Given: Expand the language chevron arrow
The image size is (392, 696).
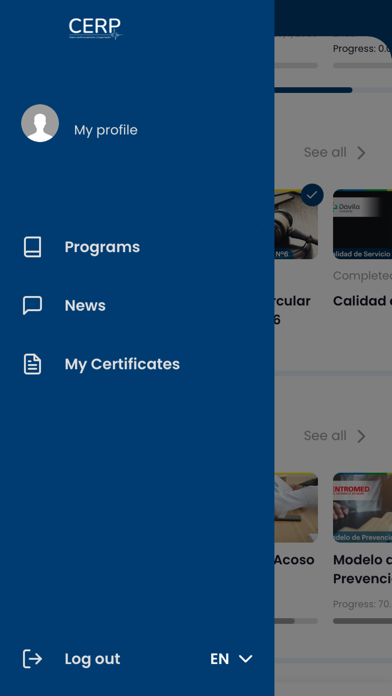Looking at the screenshot, I should tap(245, 659).
